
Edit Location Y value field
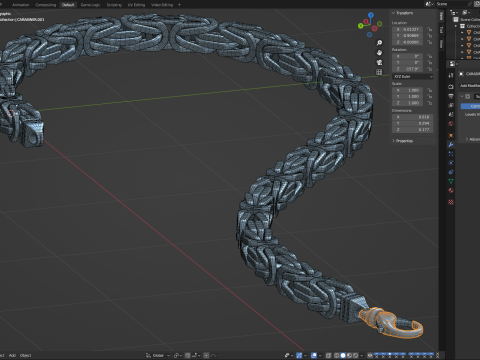[x=407, y=36]
